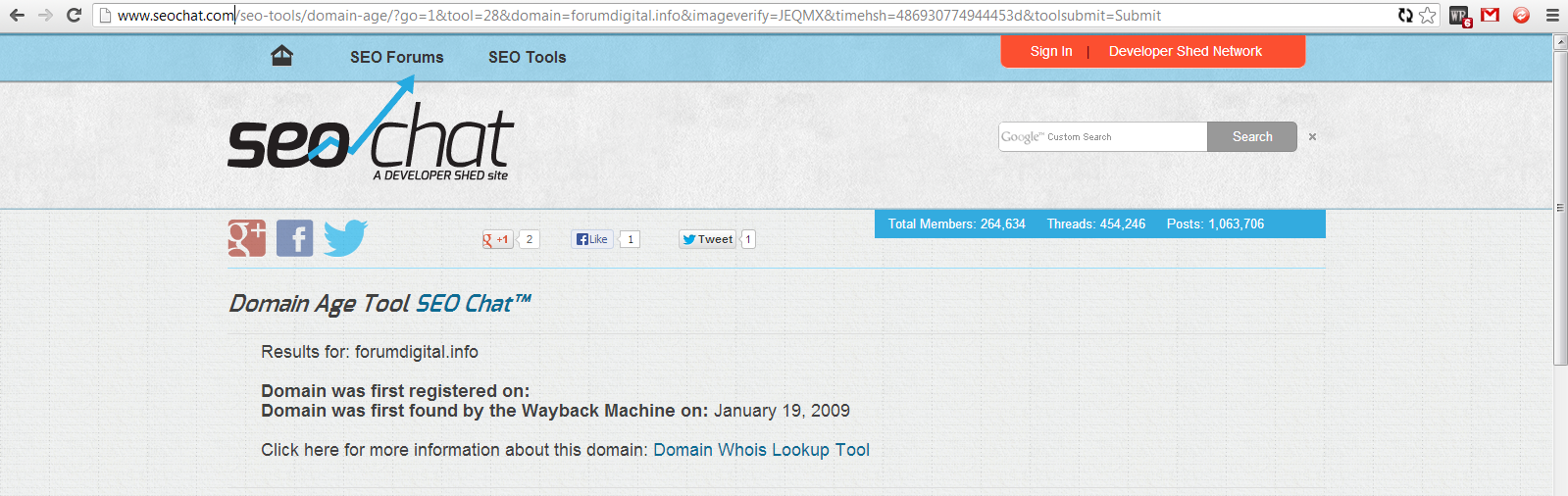
Task: Open the Domain Whois Lookup Tool link
Action: (x=761, y=450)
